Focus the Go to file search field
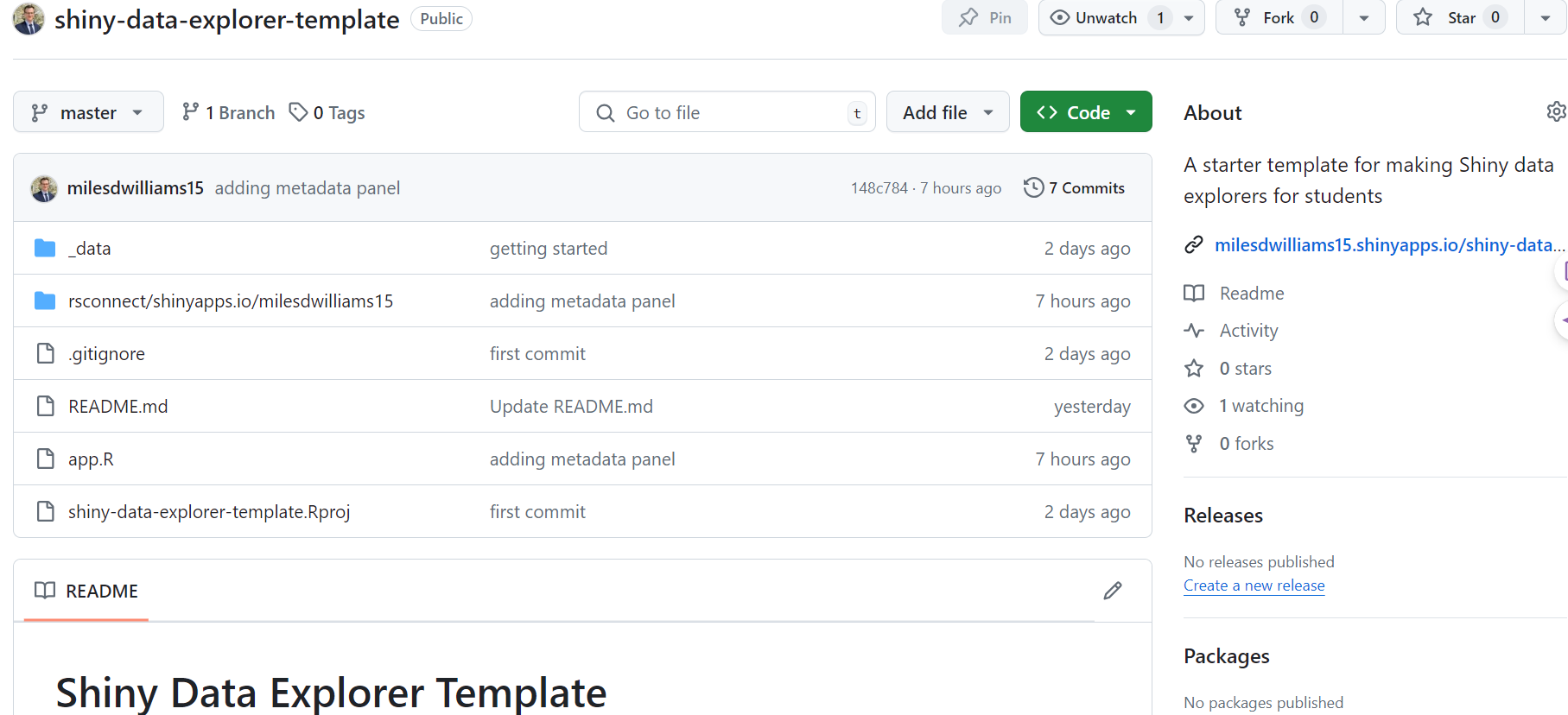This screenshot has width=1568, height=715. point(726,112)
